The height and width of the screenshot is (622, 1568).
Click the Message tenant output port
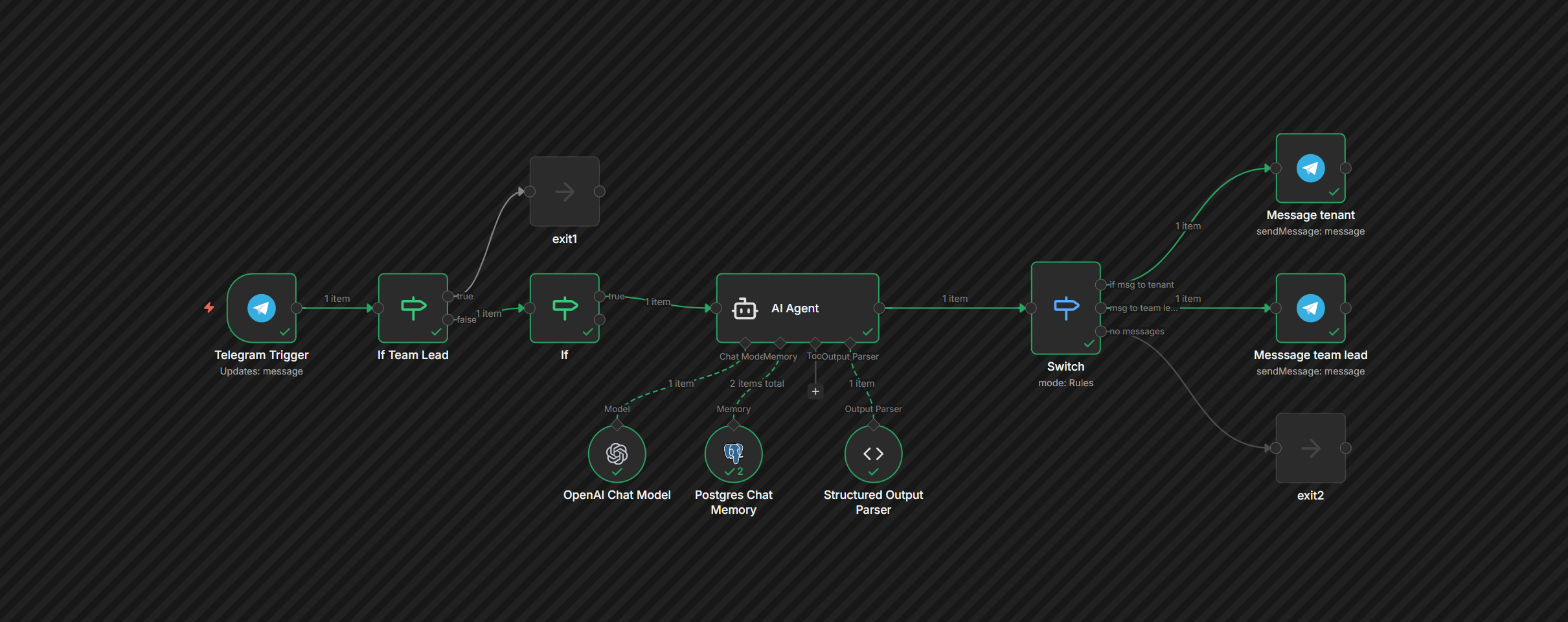coord(1346,168)
